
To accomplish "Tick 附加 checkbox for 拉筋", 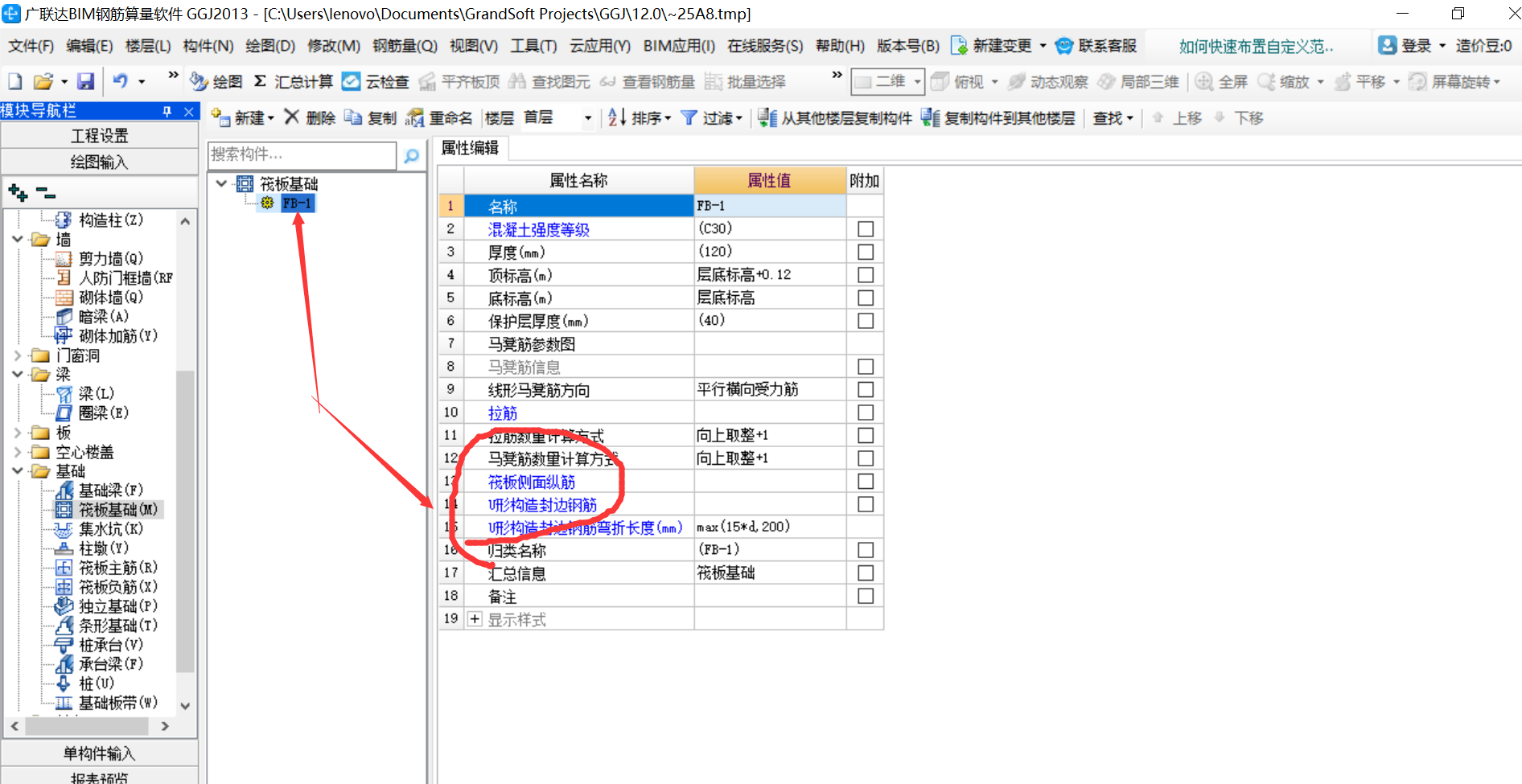I will click(866, 413).
